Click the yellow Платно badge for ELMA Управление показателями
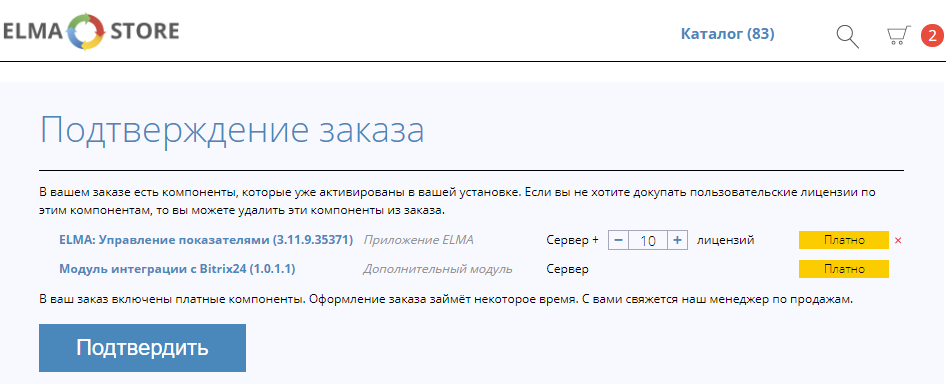 [844, 240]
